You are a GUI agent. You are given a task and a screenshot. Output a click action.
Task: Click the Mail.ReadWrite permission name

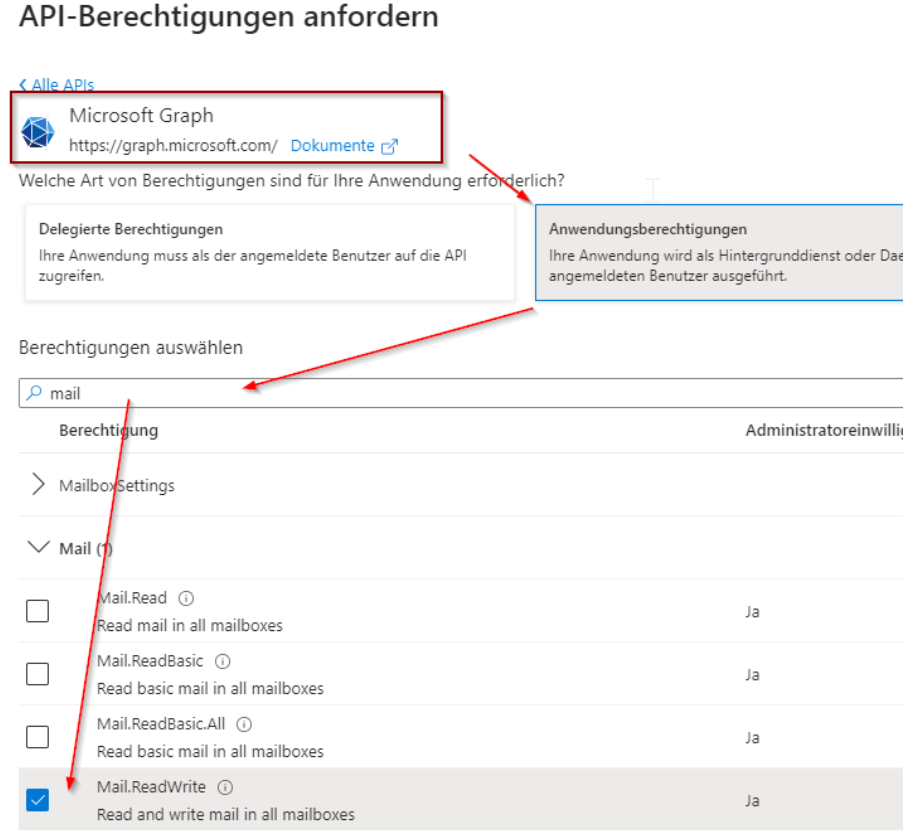point(151,787)
